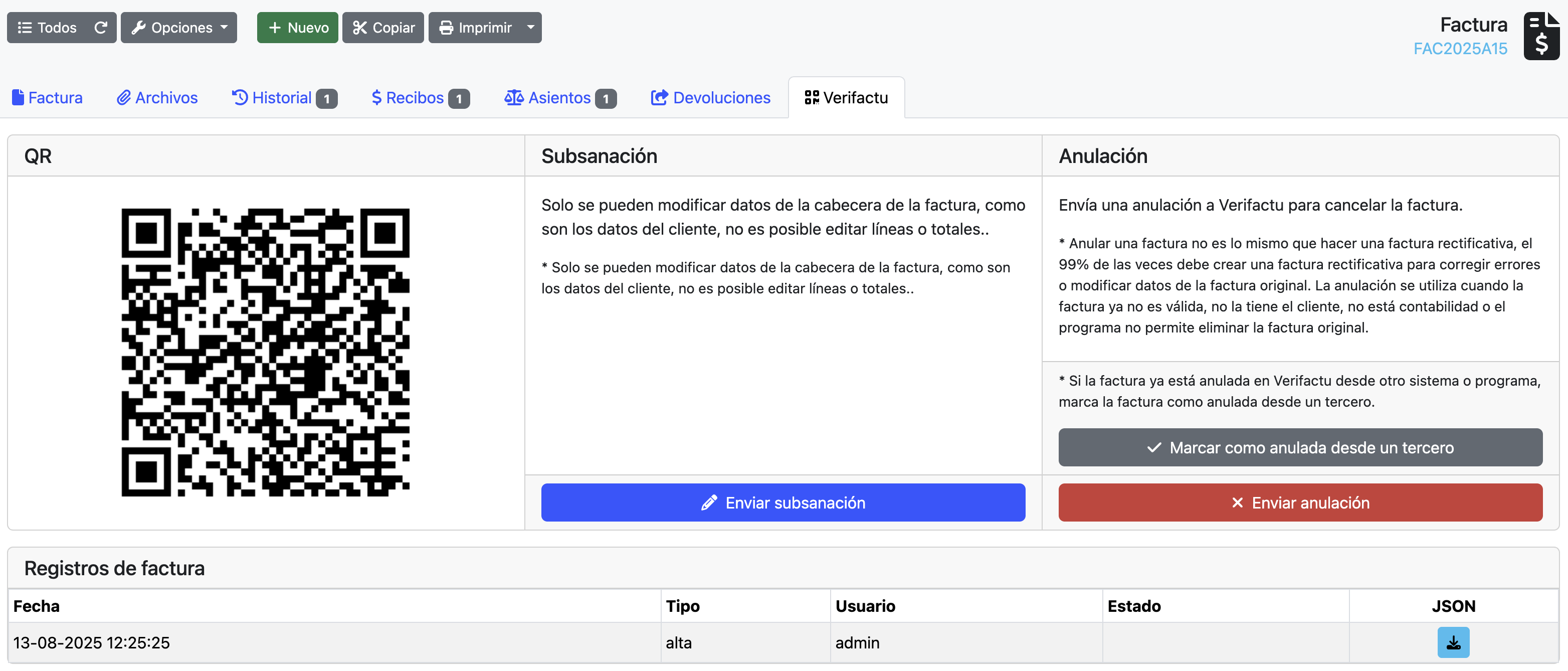Expand the Imprimir dropdown arrow
Image resolution: width=1568 pixels, height=671 pixels.
click(x=529, y=28)
